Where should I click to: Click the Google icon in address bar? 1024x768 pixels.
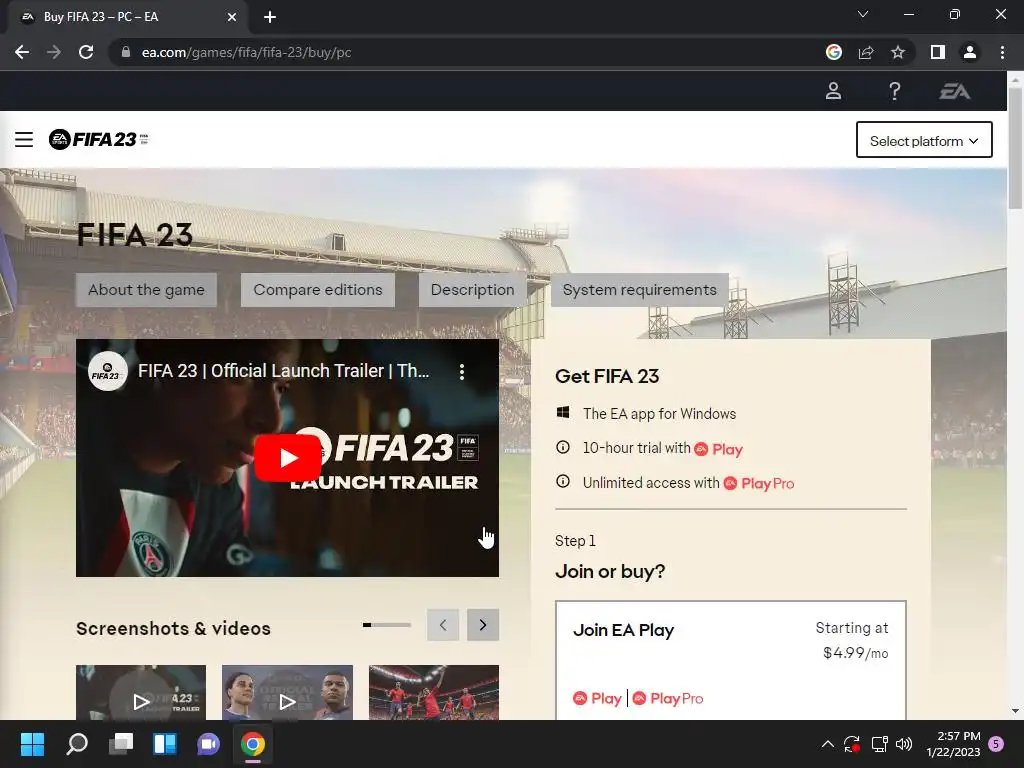(x=834, y=52)
